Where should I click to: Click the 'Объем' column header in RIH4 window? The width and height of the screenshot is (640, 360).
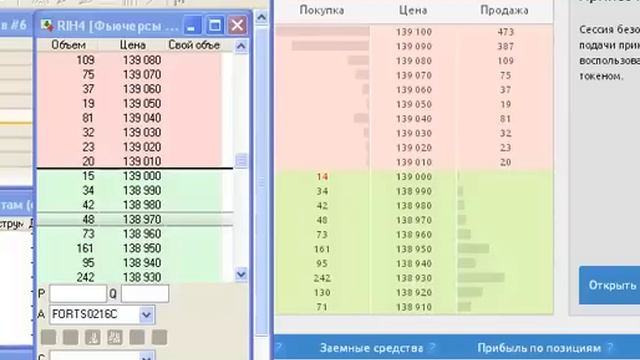(68, 45)
